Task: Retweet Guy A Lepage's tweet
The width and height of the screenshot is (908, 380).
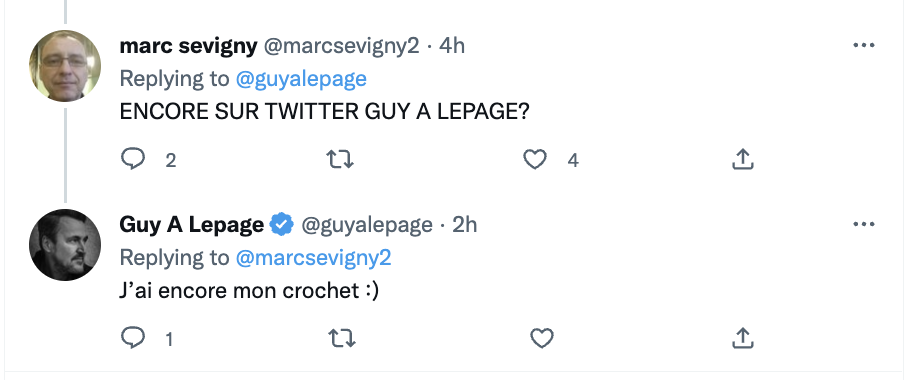Action: coord(342,338)
